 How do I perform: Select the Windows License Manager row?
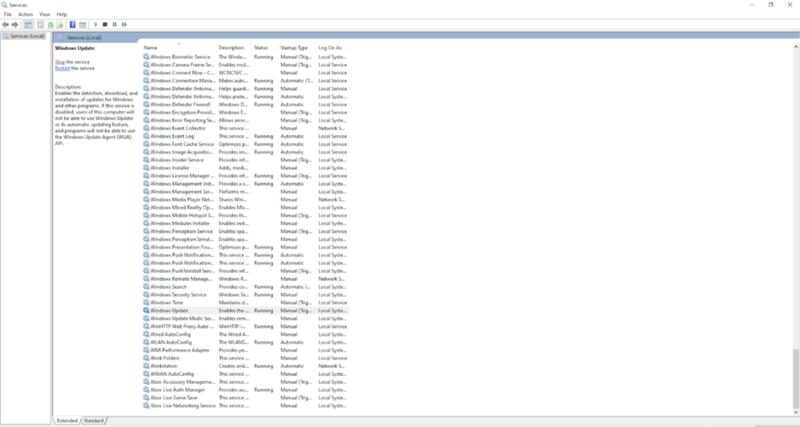(x=245, y=175)
